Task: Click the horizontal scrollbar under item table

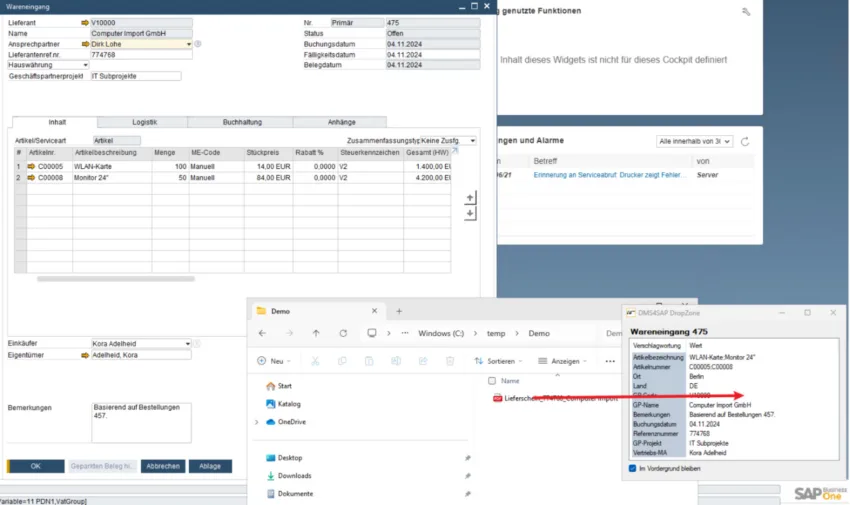Action: [x=115, y=279]
